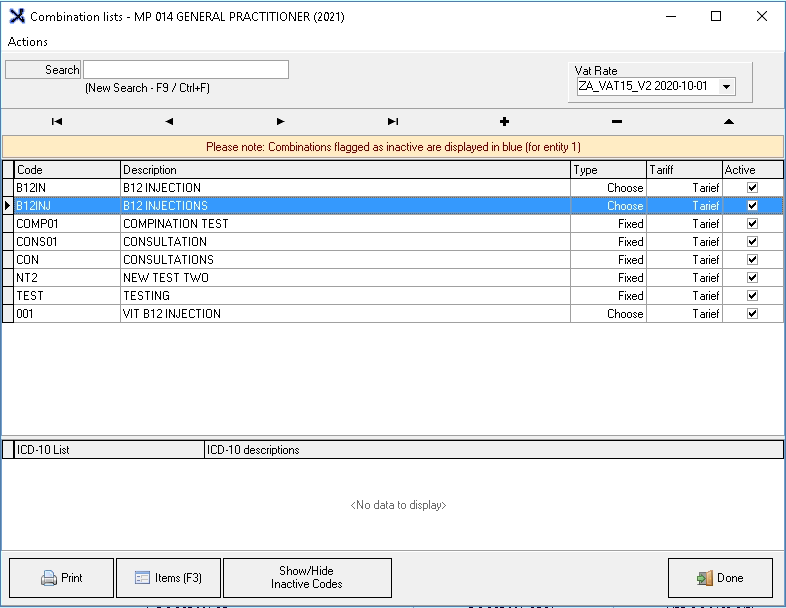
Task: Toggle Active checkbox for CONS01 consultation
Action: click(752, 242)
